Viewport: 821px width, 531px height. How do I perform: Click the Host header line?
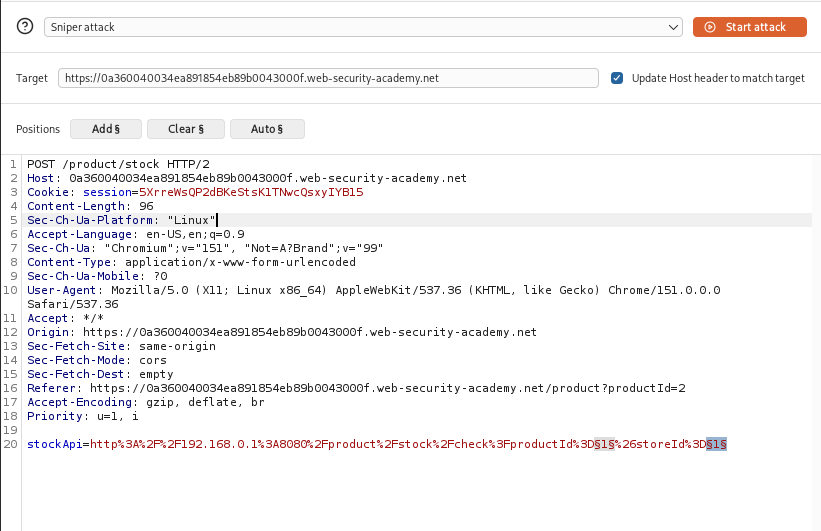pos(247,178)
